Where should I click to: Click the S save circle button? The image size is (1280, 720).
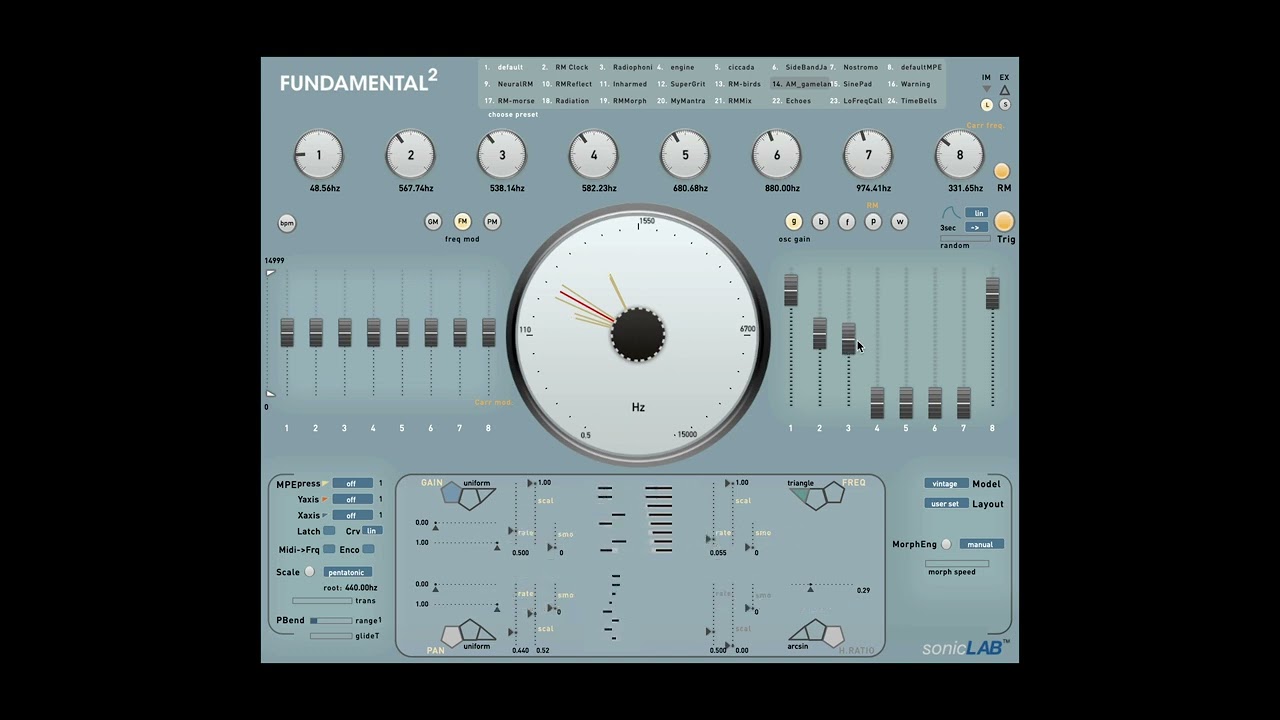(x=1005, y=105)
